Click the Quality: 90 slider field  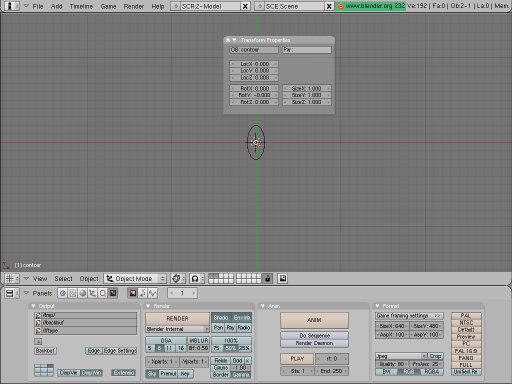point(392,364)
